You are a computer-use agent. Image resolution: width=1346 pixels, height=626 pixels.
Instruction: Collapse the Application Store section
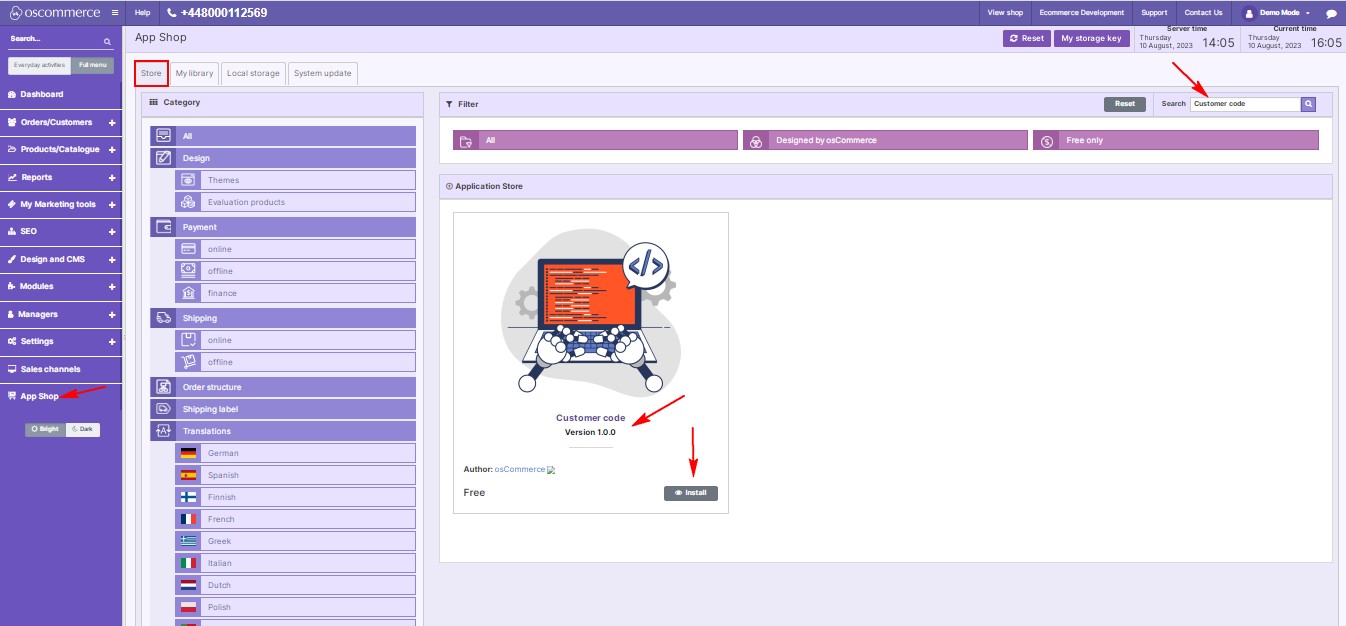click(x=449, y=186)
